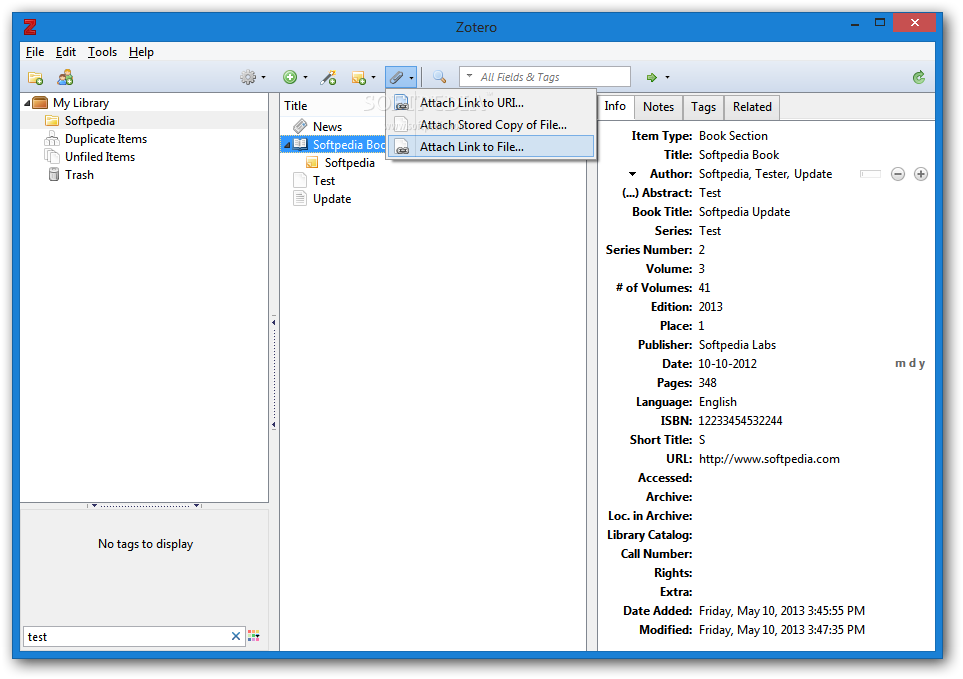This screenshot has height=679, width=963.
Task: Click the ISBN value 12233454532244
Action: (740, 421)
